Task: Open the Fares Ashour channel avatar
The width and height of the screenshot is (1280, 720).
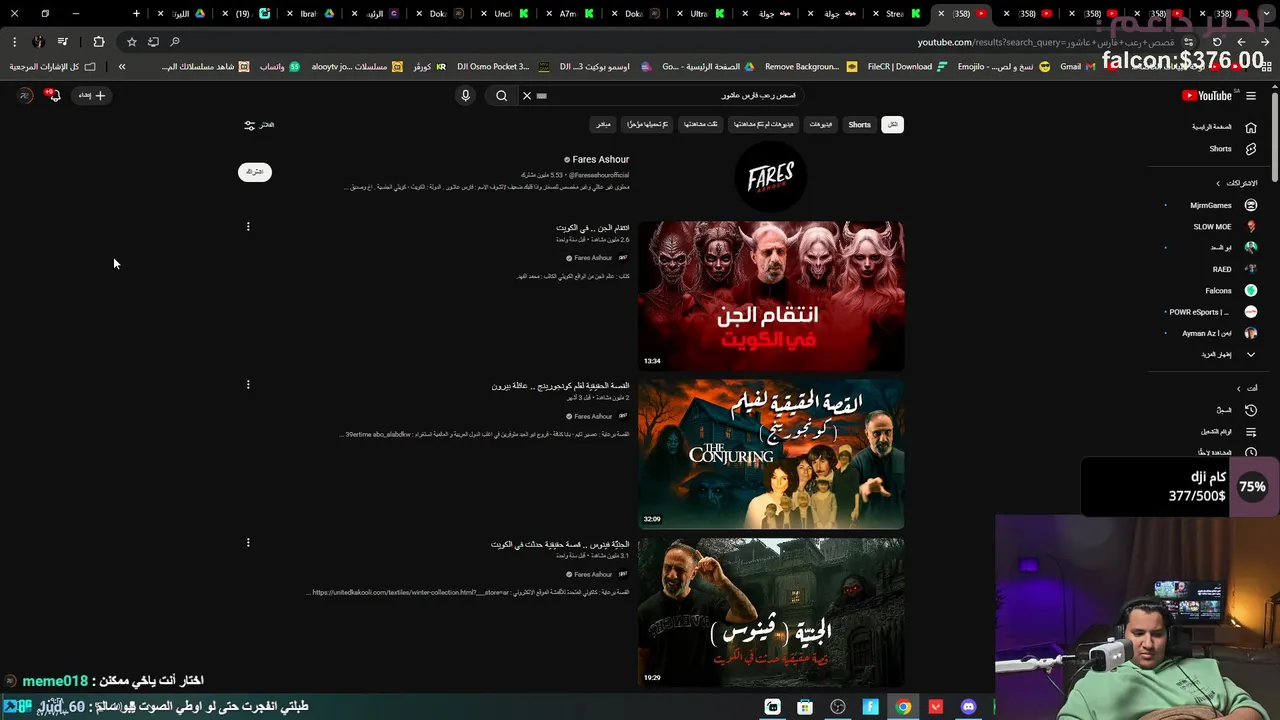Action: coord(770,178)
